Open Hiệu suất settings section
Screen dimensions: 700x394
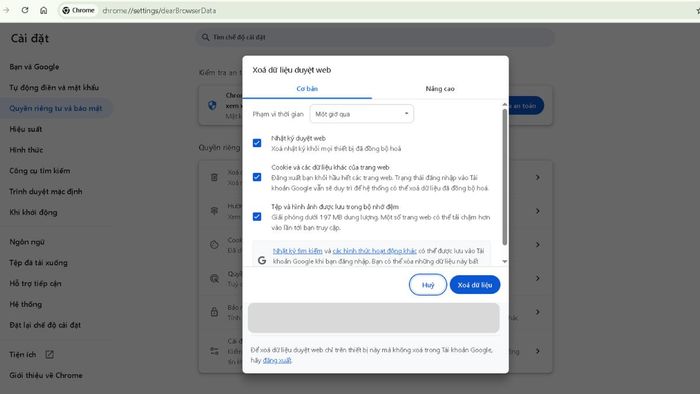[26, 129]
